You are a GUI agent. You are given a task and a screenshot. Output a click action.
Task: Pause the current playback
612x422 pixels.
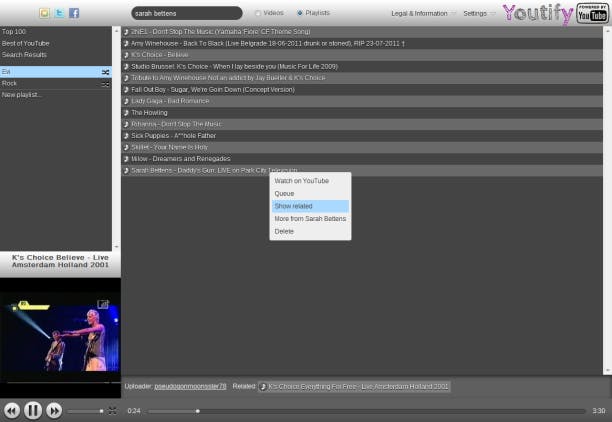click(x=33, y=410)
